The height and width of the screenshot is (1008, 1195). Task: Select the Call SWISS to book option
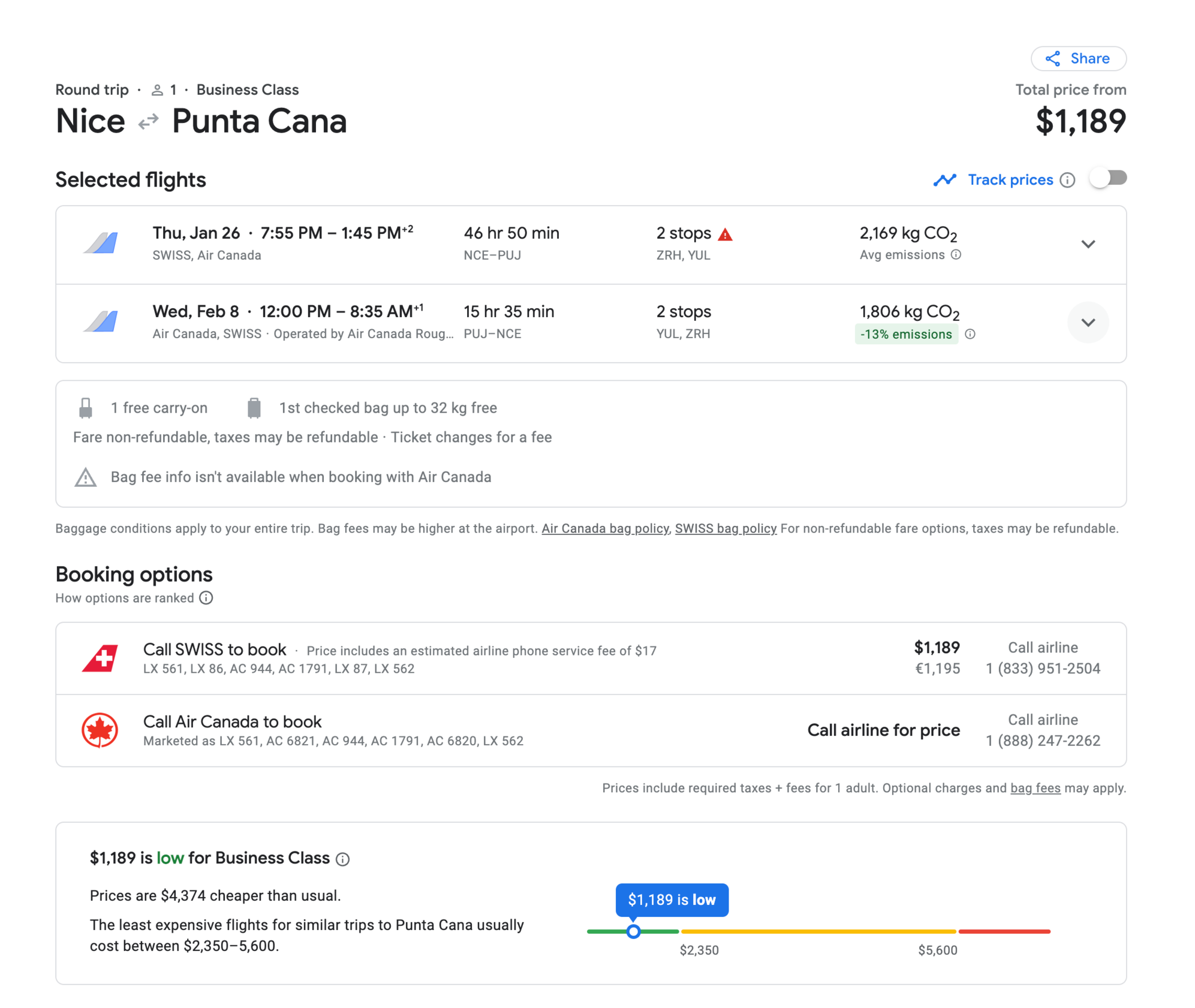click(x=215, y=649)
